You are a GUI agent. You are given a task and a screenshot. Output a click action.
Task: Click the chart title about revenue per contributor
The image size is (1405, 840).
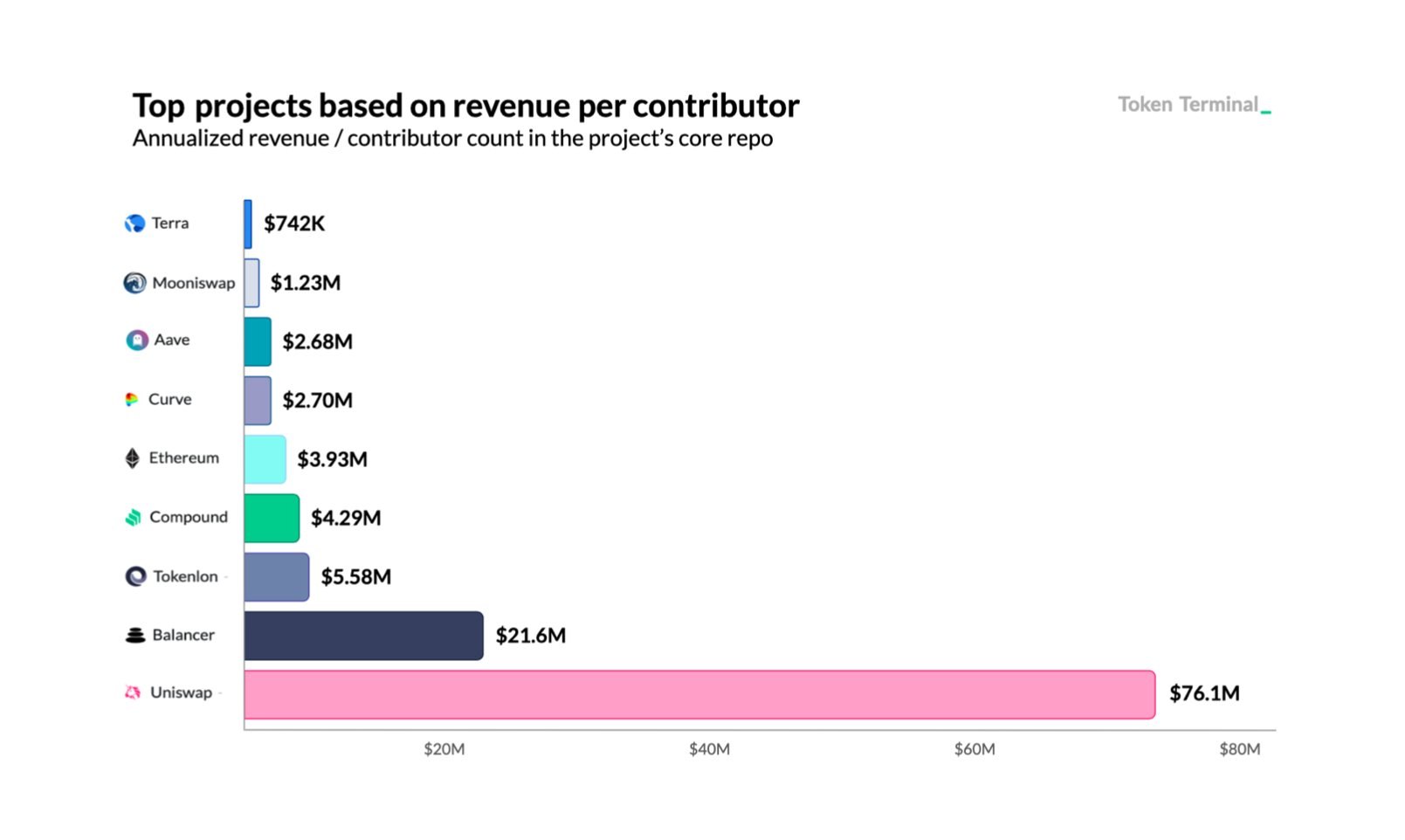click(465, 106)
